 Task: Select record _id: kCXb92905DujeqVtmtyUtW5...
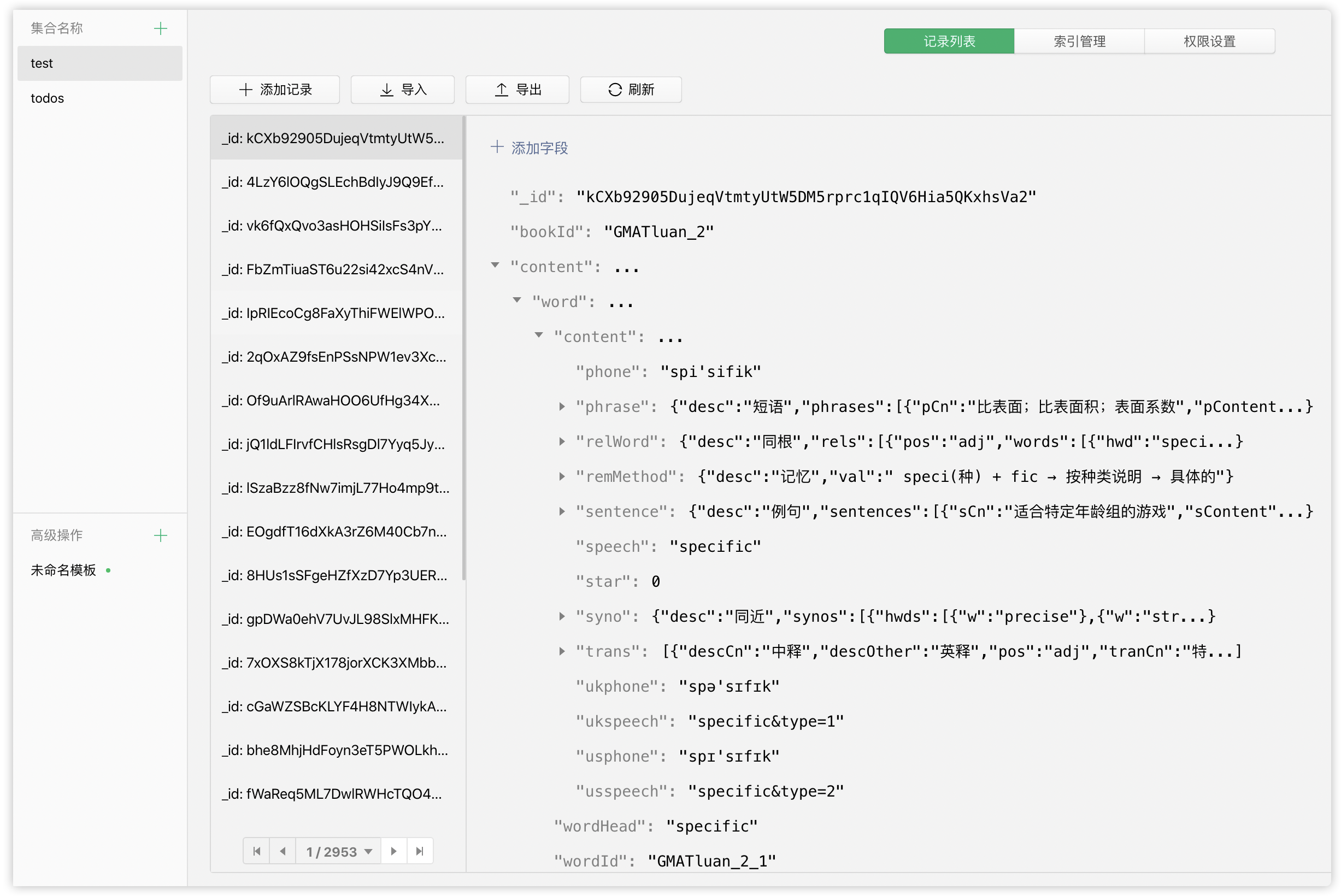tap(336, 138)
